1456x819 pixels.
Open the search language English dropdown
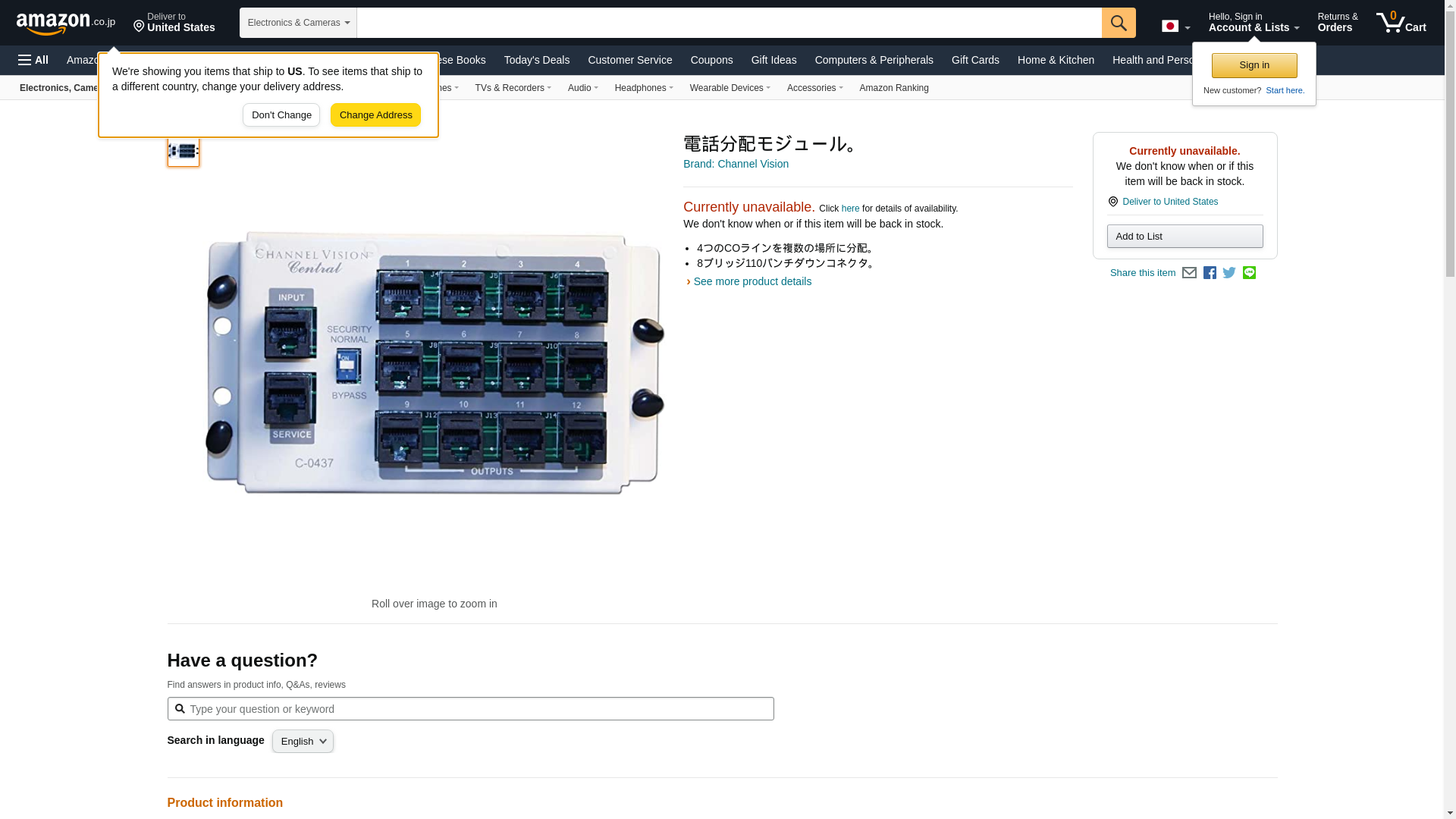click(x=303, y=742)
